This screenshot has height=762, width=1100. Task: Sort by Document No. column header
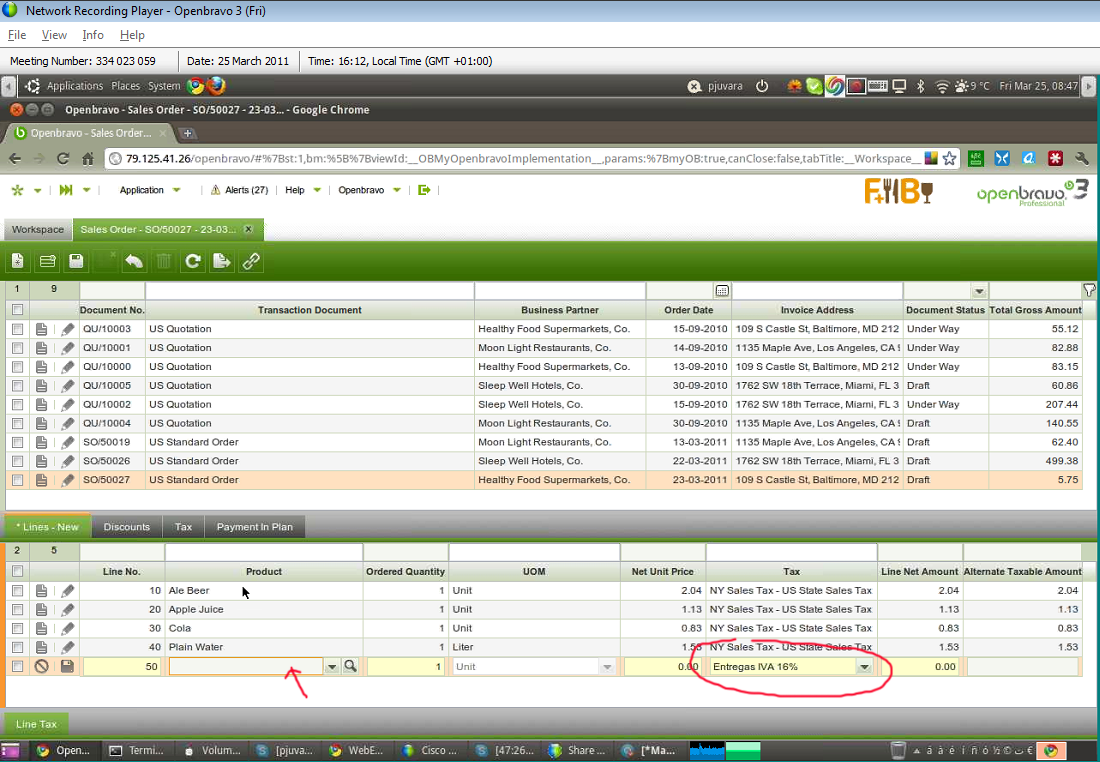[112, 310]
